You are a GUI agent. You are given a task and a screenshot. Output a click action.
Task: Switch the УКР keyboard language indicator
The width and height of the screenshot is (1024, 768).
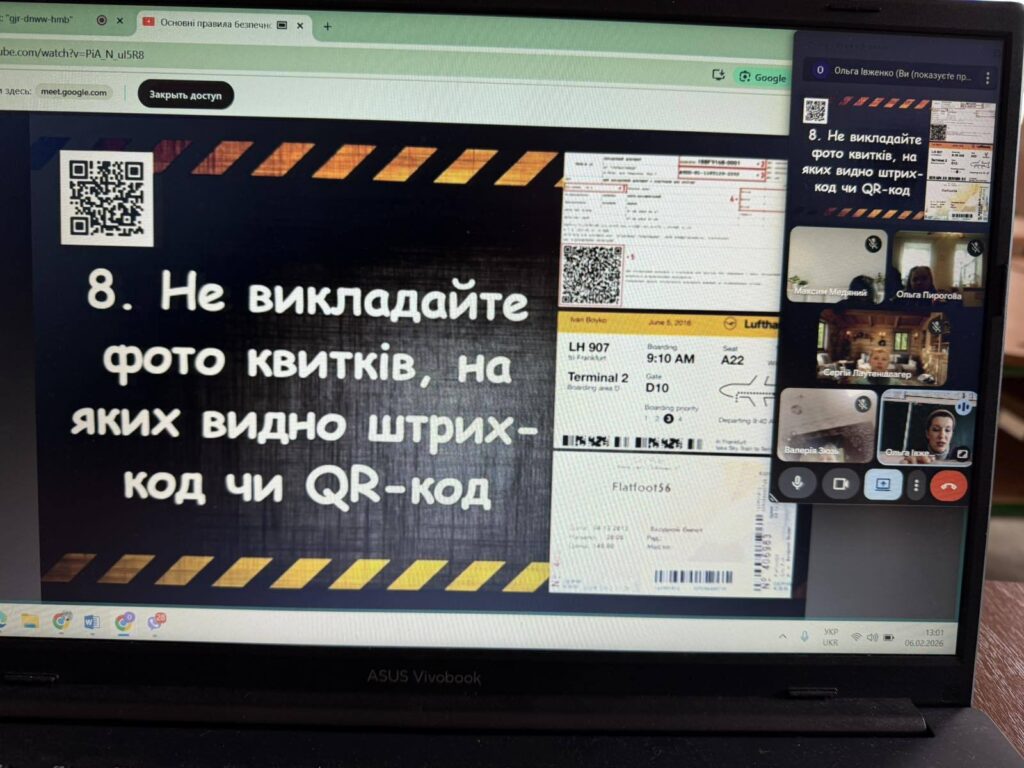(x=830, y=637)
